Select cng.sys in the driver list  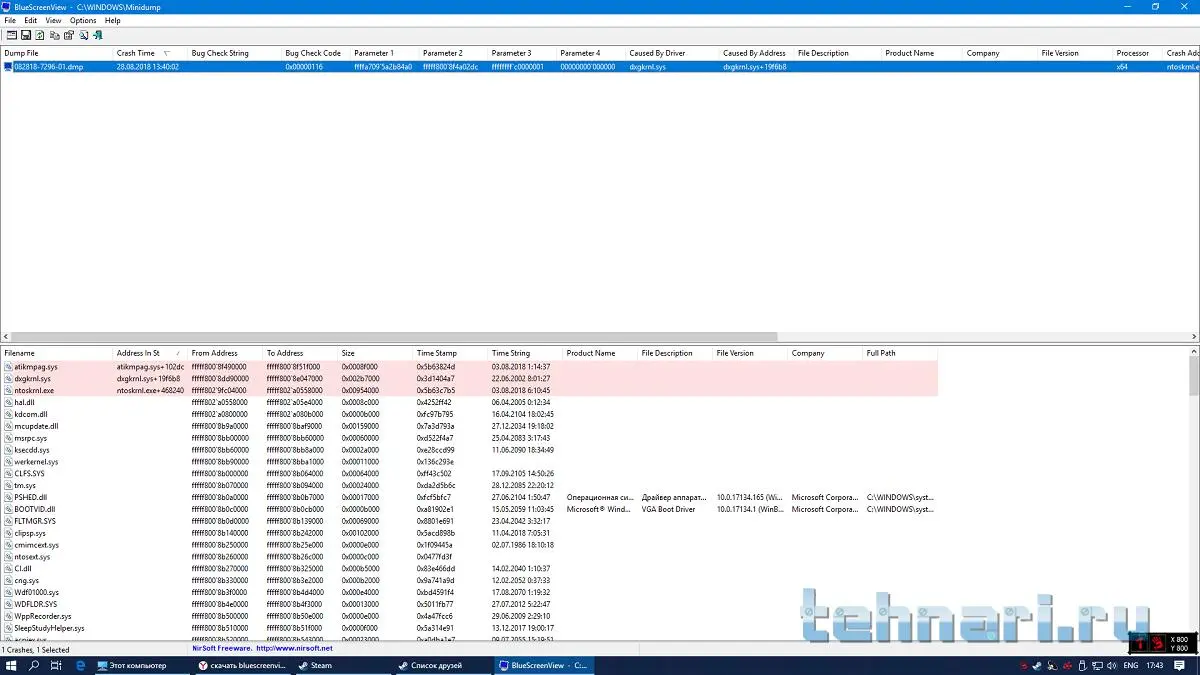(27, 580)
